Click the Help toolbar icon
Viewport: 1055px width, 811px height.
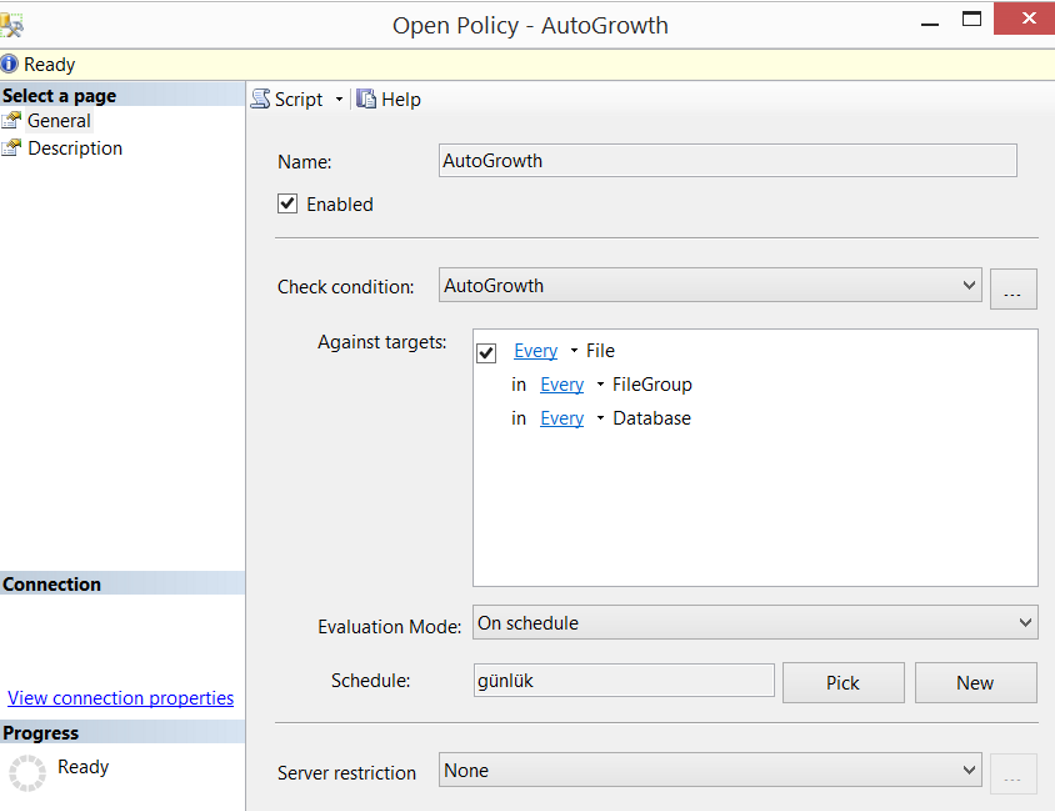pyautogui.click(x=366, y=99)
